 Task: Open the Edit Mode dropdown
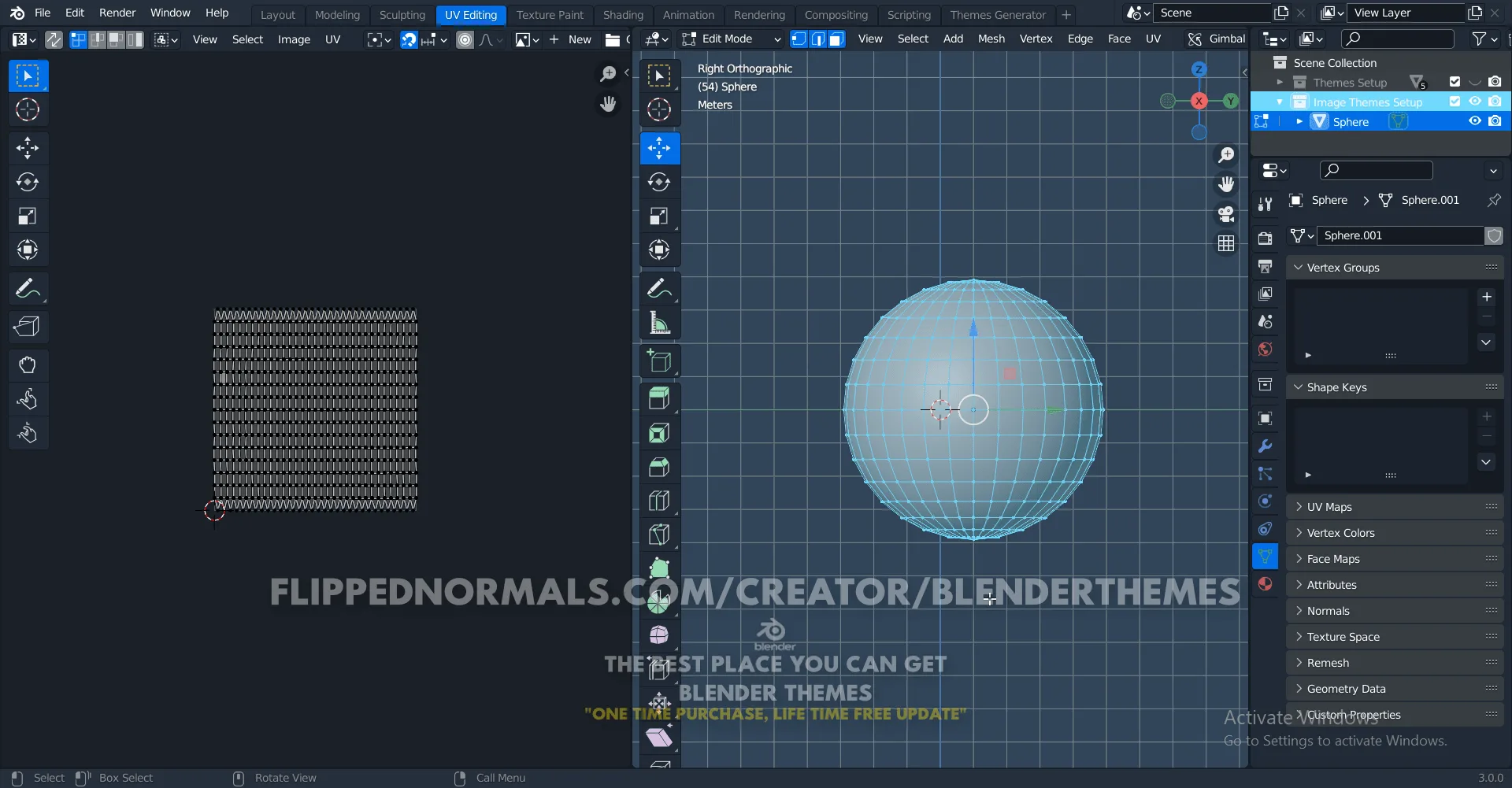tap(731, 39)
